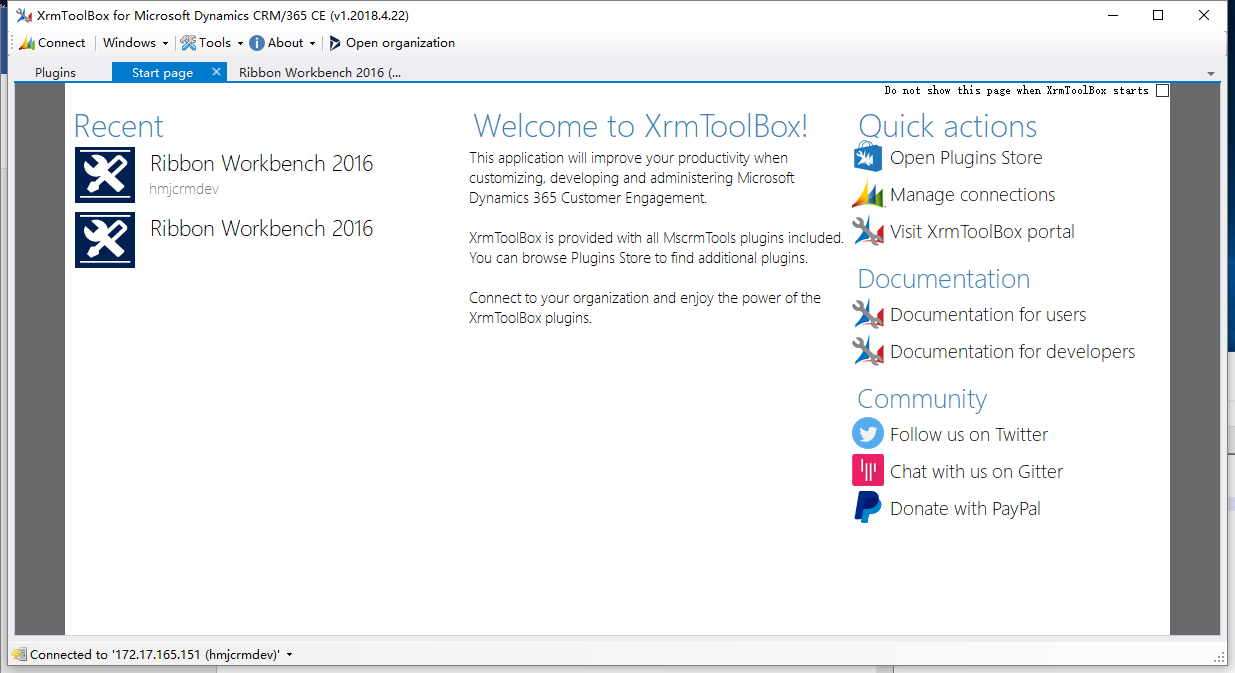Click Follow us on Twitter link
1235x673 pixels.
(x=969, y=434)
